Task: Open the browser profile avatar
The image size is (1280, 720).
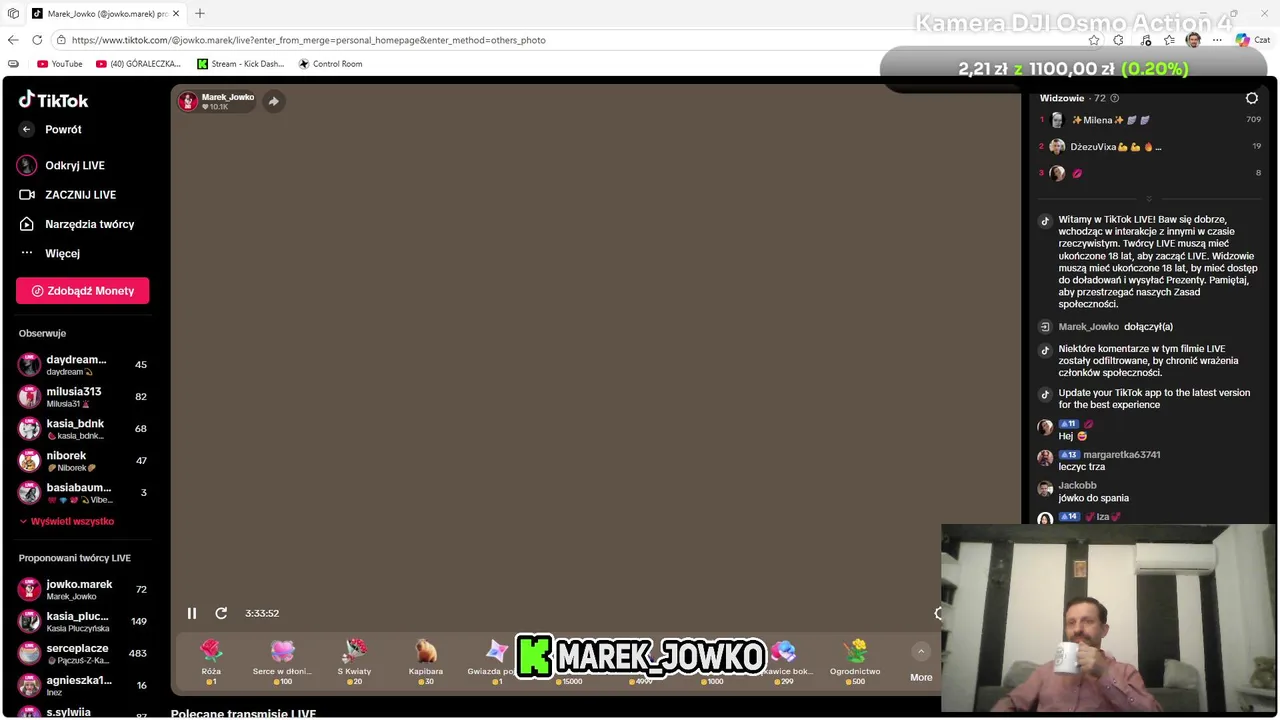Action: pos(1193,40)
